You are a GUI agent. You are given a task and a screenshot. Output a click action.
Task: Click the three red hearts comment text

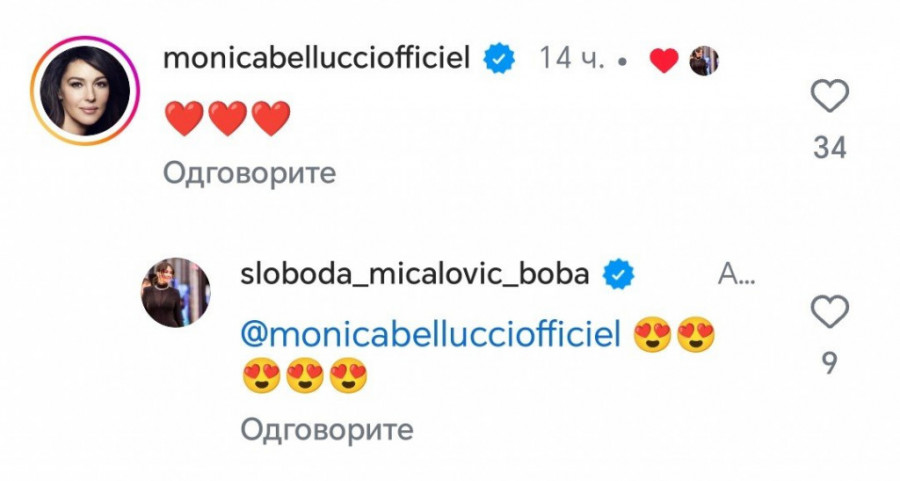pyautogui.click(x=226, y=119)
